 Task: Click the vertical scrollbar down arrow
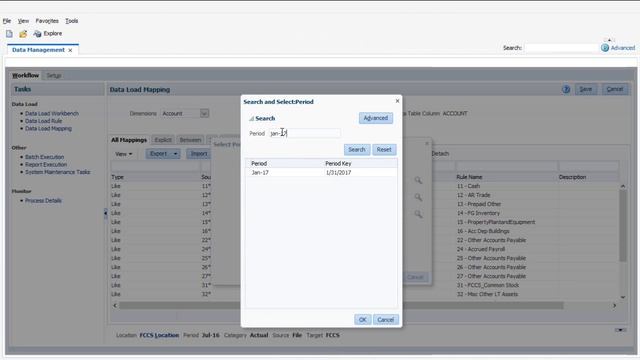click(x=623, y=297)
